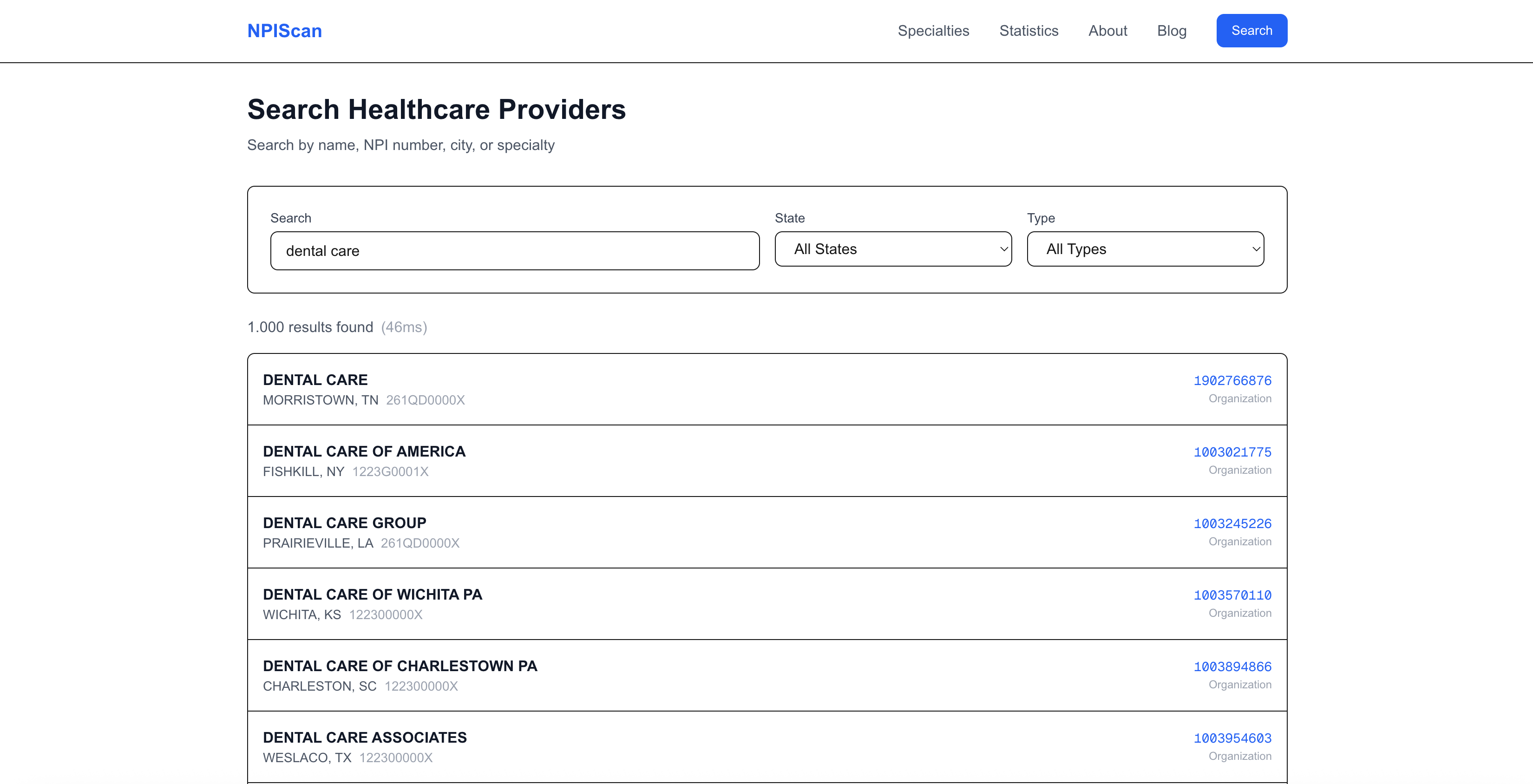Open NPI 1003570110 for DENTAL CARE OF WICHITA
This screenshot has width=1533, height=784.
1232,595
